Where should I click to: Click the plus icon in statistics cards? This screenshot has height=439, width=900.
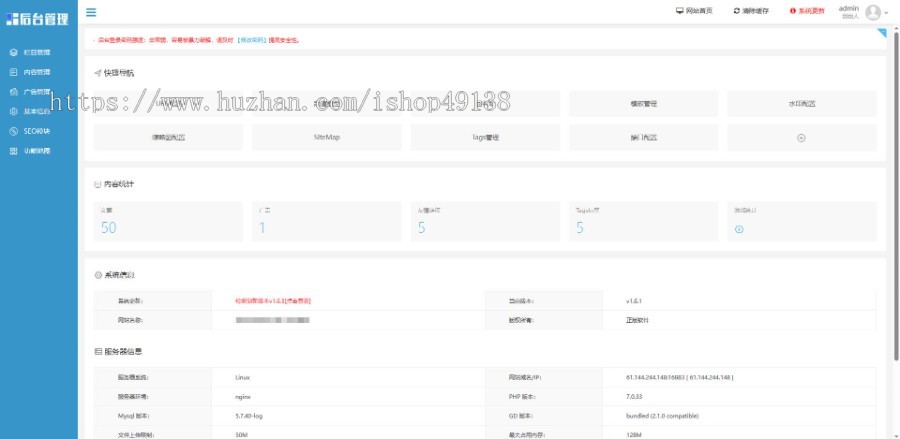(x=739, y=229)
